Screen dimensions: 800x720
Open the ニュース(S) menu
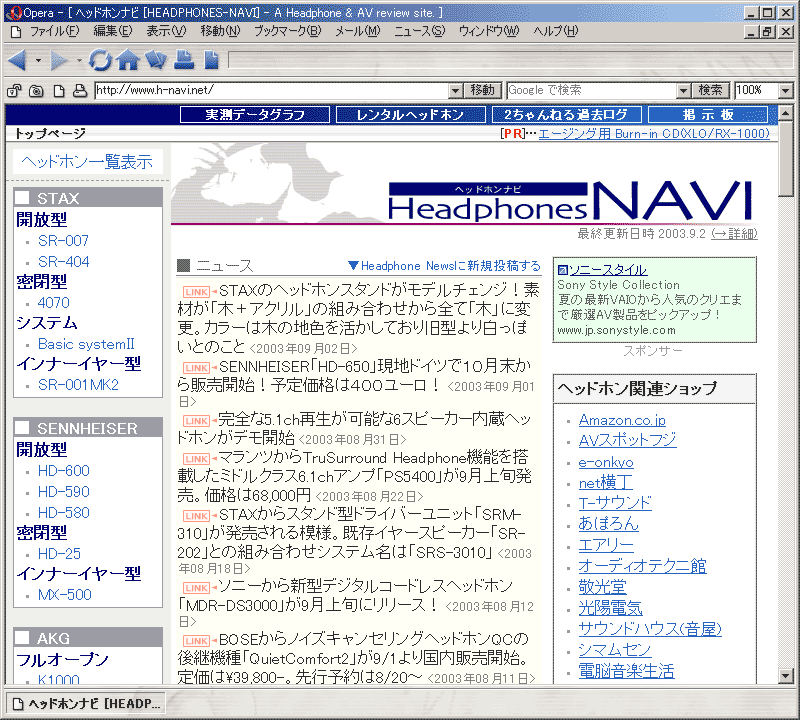419,32
